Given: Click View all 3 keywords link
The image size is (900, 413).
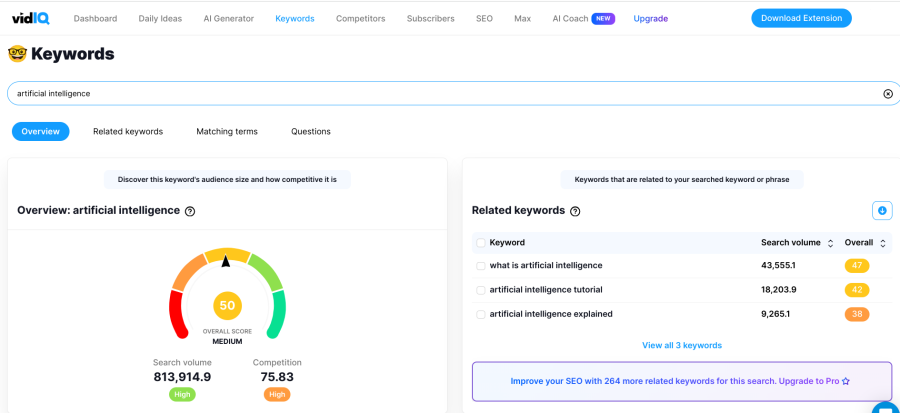Looking at the screenshot, I should pyautogui.click(x=681, y=345).
